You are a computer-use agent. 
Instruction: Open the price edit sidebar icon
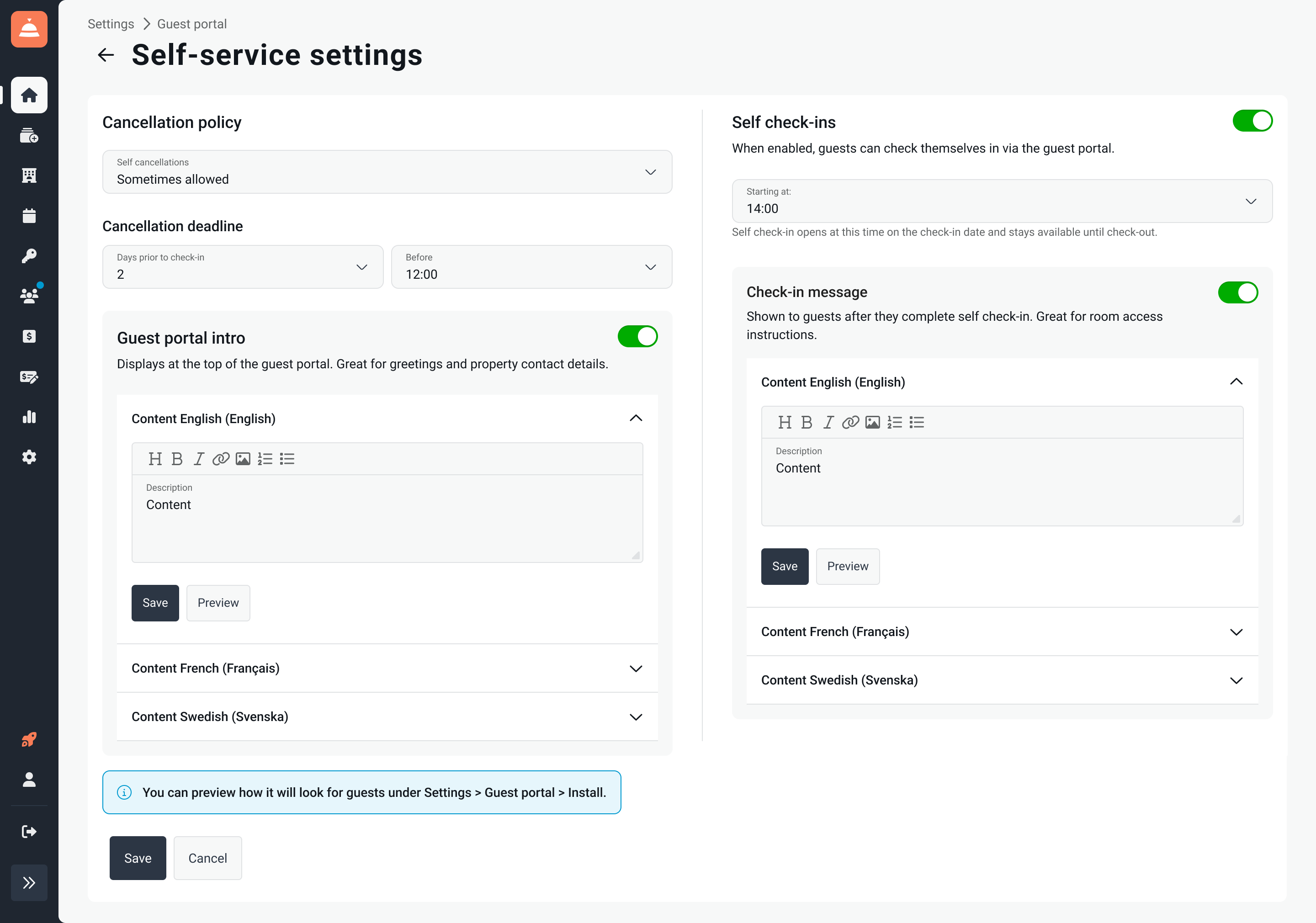[x=29, y=377]
